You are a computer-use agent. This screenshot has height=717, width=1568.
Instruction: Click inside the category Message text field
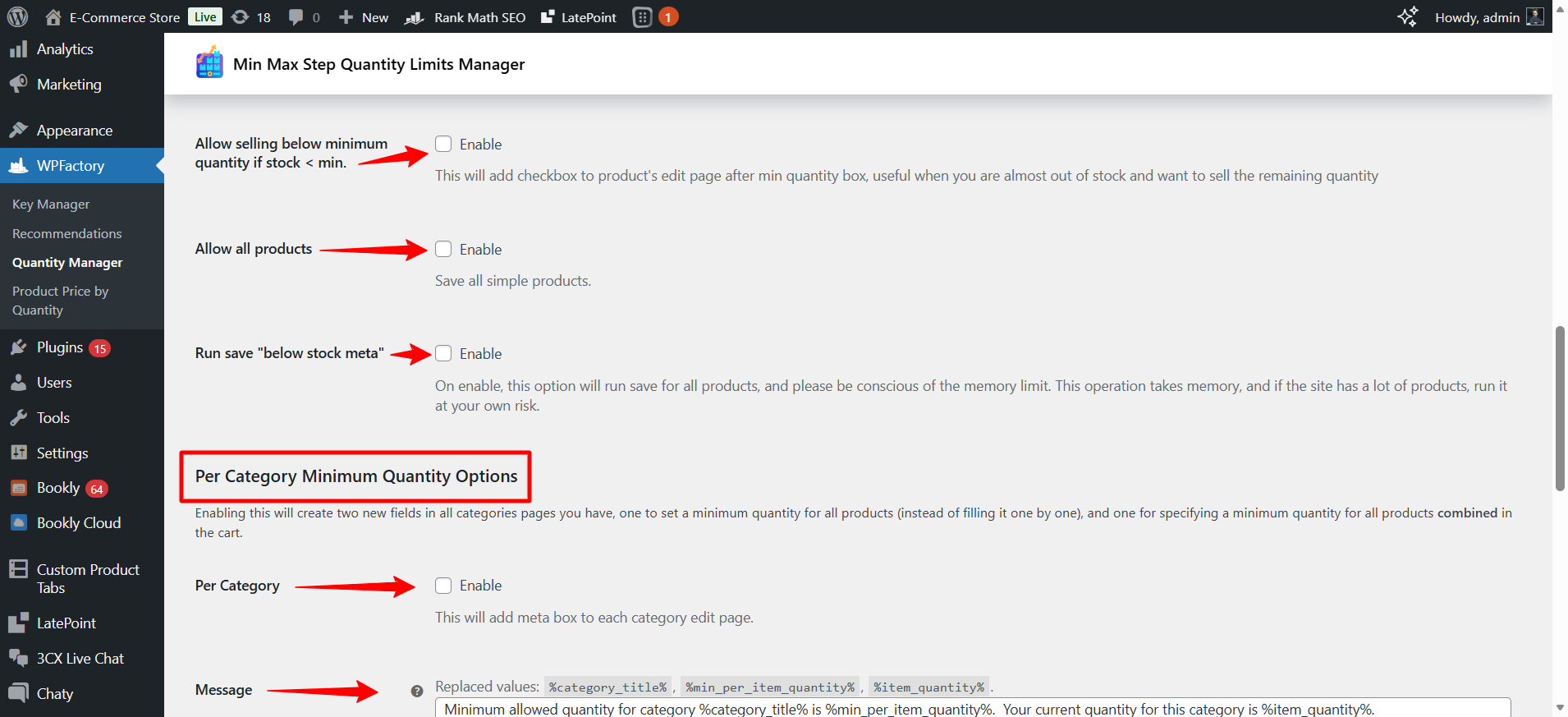point(973,708)
